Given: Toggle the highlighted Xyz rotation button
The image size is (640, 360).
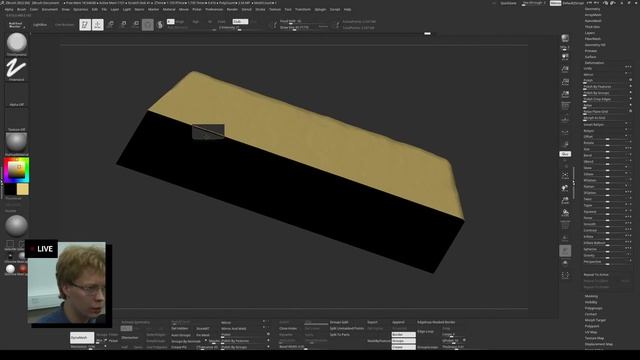Looking at the screenshot, I should [565, 154].
